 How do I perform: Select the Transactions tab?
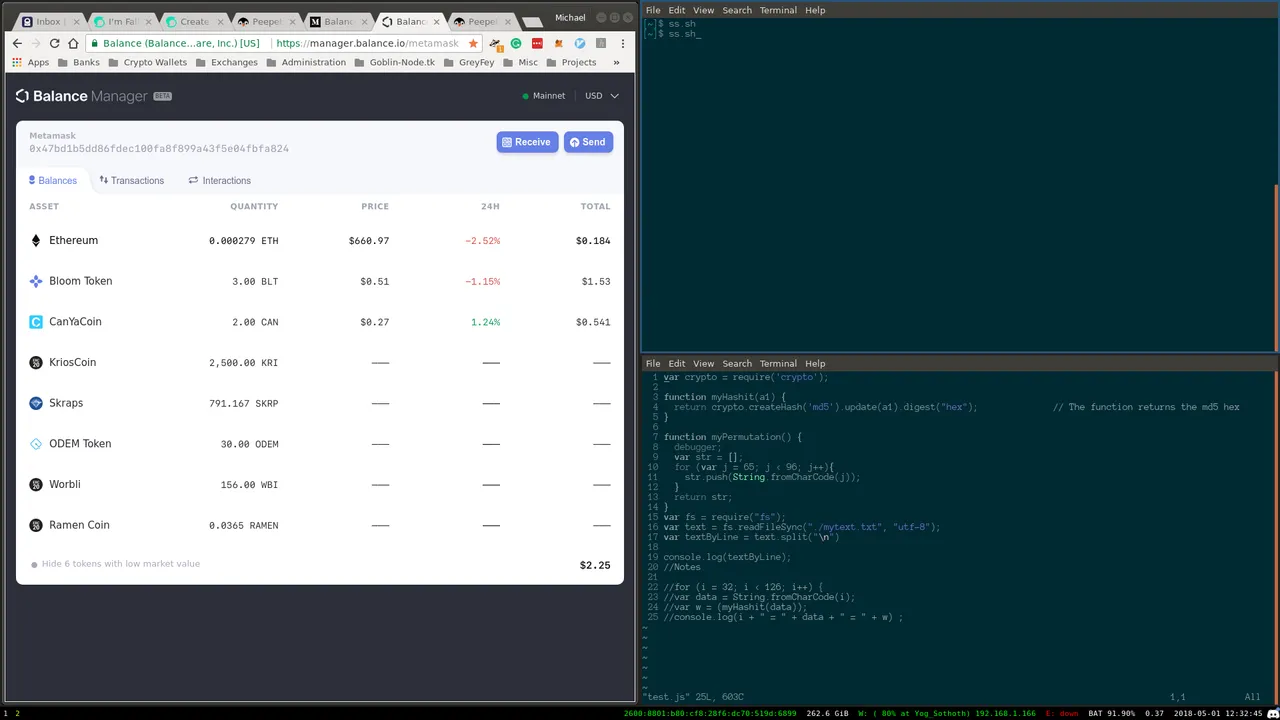coord(131,181)
